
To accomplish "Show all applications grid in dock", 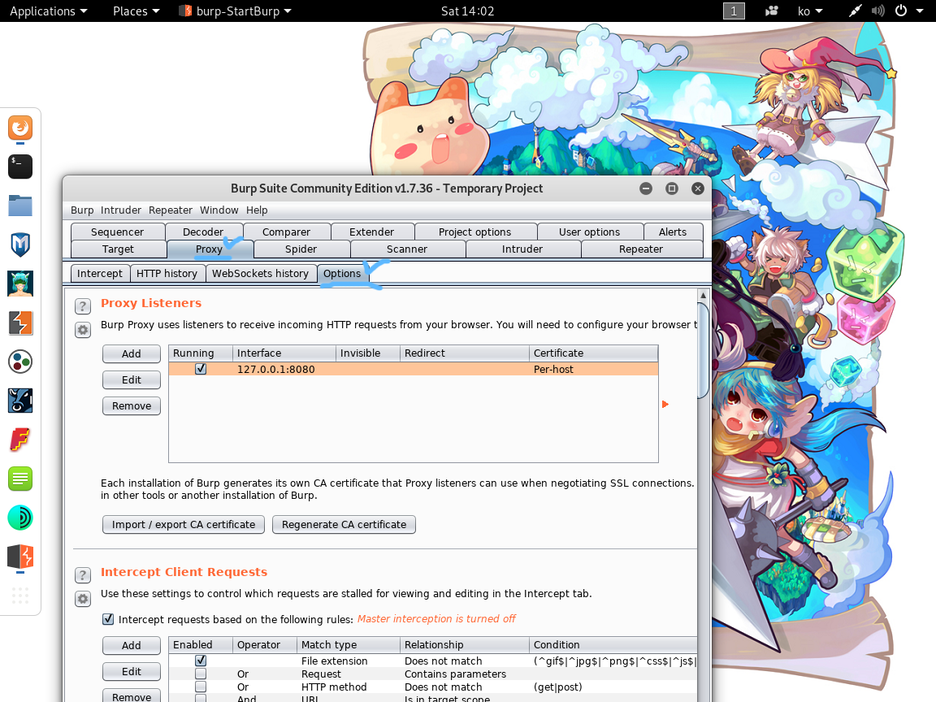I will click(20, 595).
